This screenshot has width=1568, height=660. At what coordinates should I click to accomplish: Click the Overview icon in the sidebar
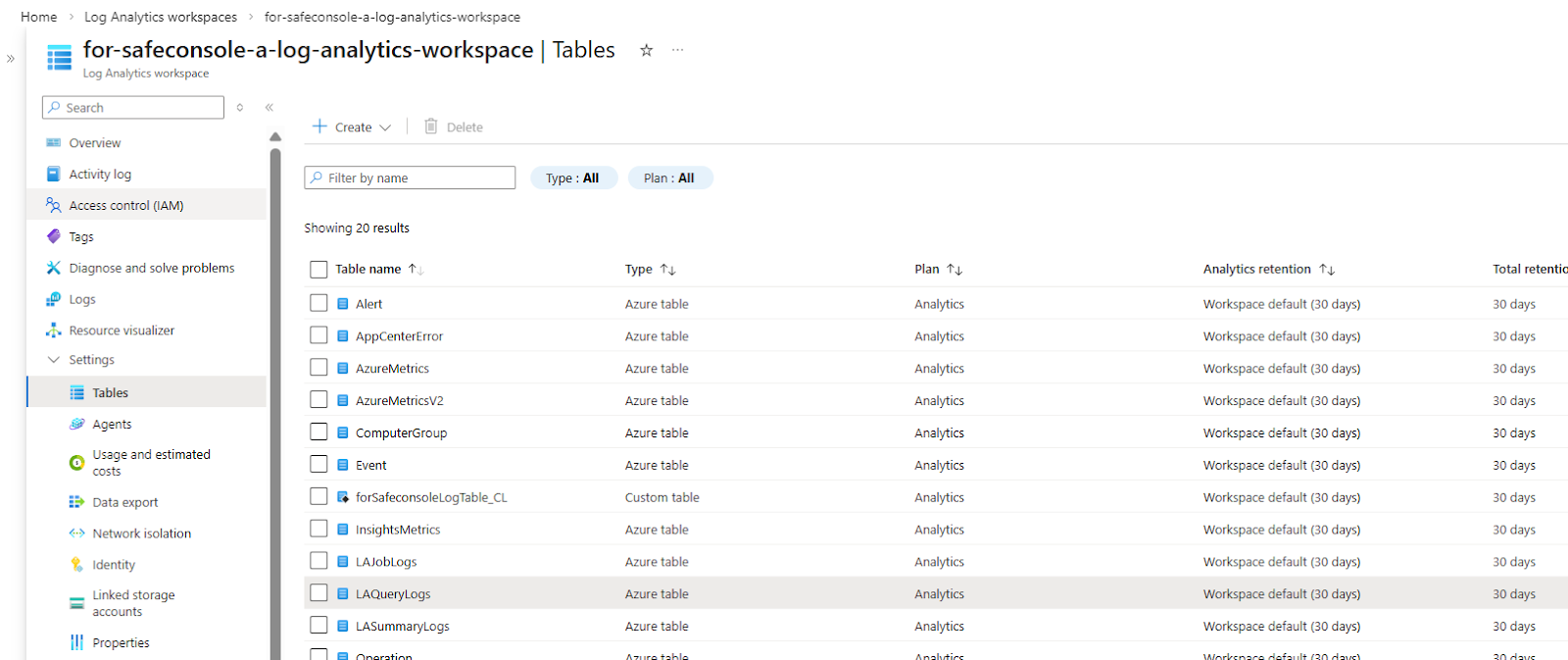54,143
